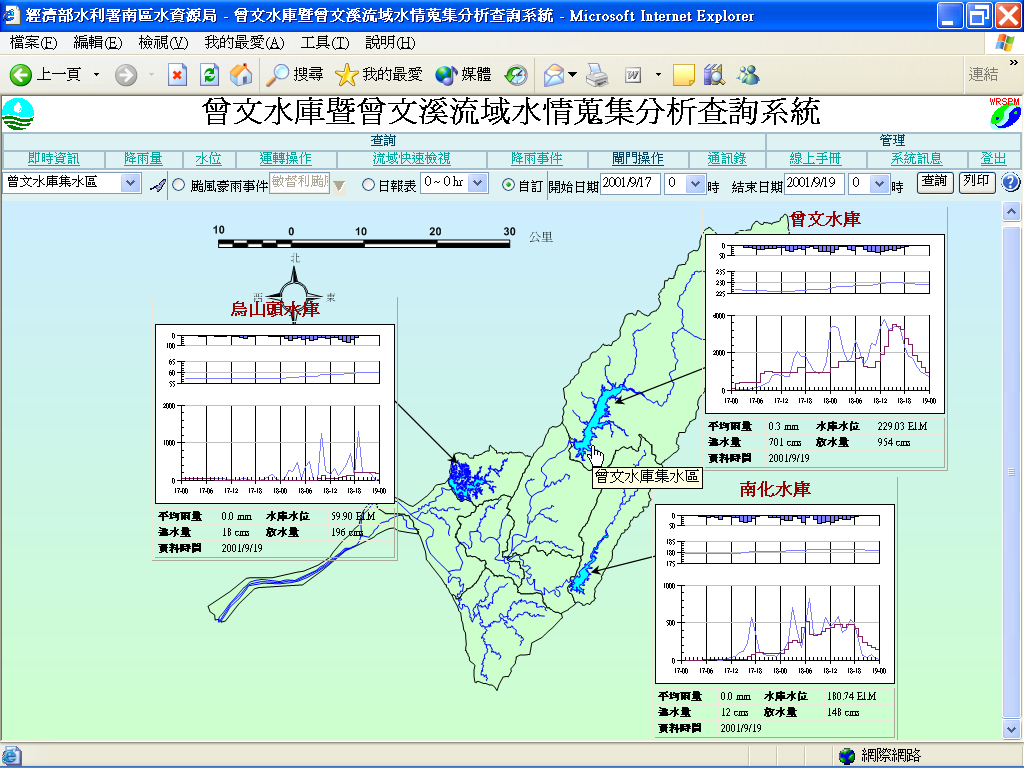Print the page with printer icon
The image size is (1024, 768).
597,75
